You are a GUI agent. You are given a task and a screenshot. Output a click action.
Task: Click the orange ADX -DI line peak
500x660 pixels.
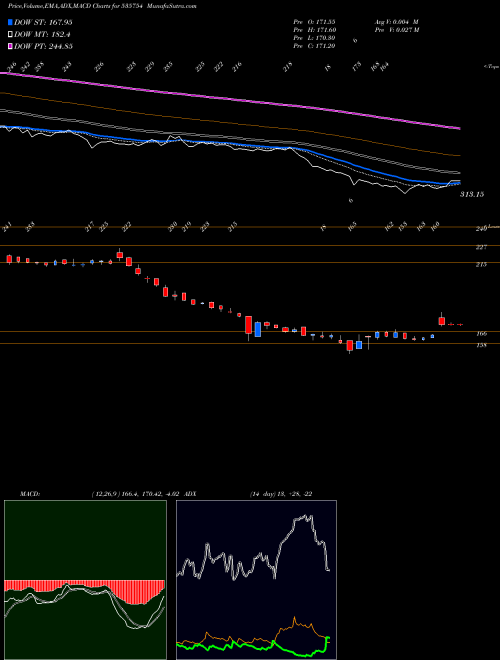click(x=295, y=618)
